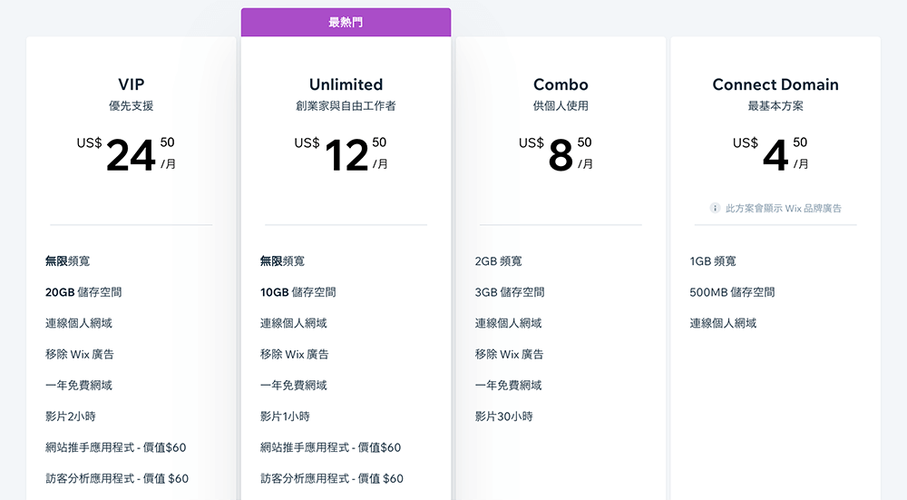Click 無限頻寬 in the Unlimited plan
907x500 pixels.
tap(282, 261)
